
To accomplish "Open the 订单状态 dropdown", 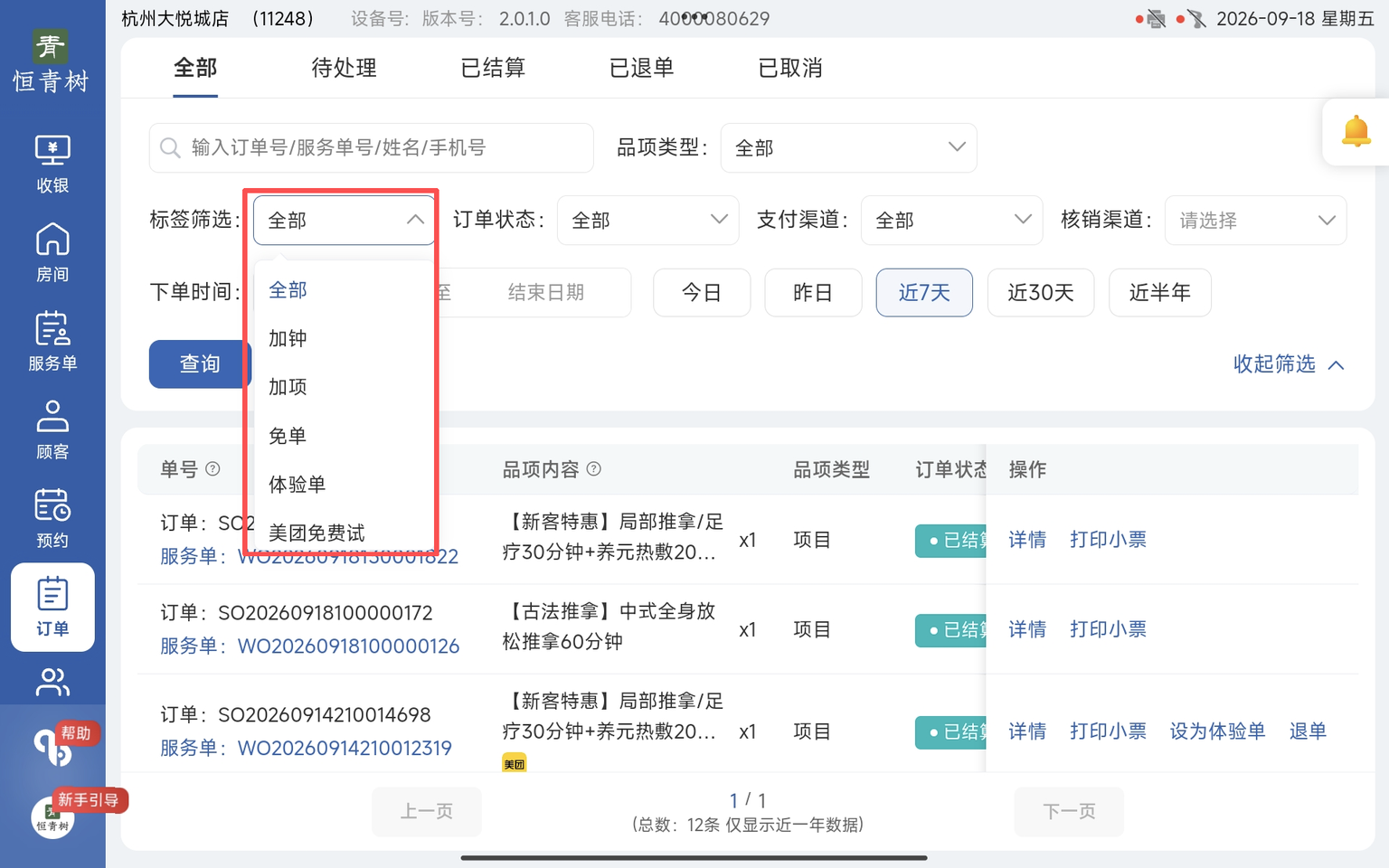I will point(648,220).
